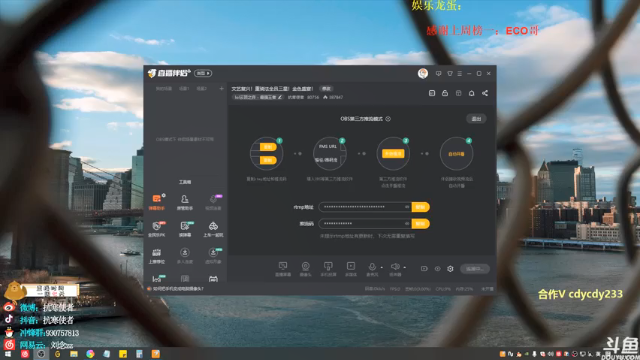Copy the rtmp address with yellow button
This screenshot has height=360, width=640.
pyautogui.click(x=420, y=207)
